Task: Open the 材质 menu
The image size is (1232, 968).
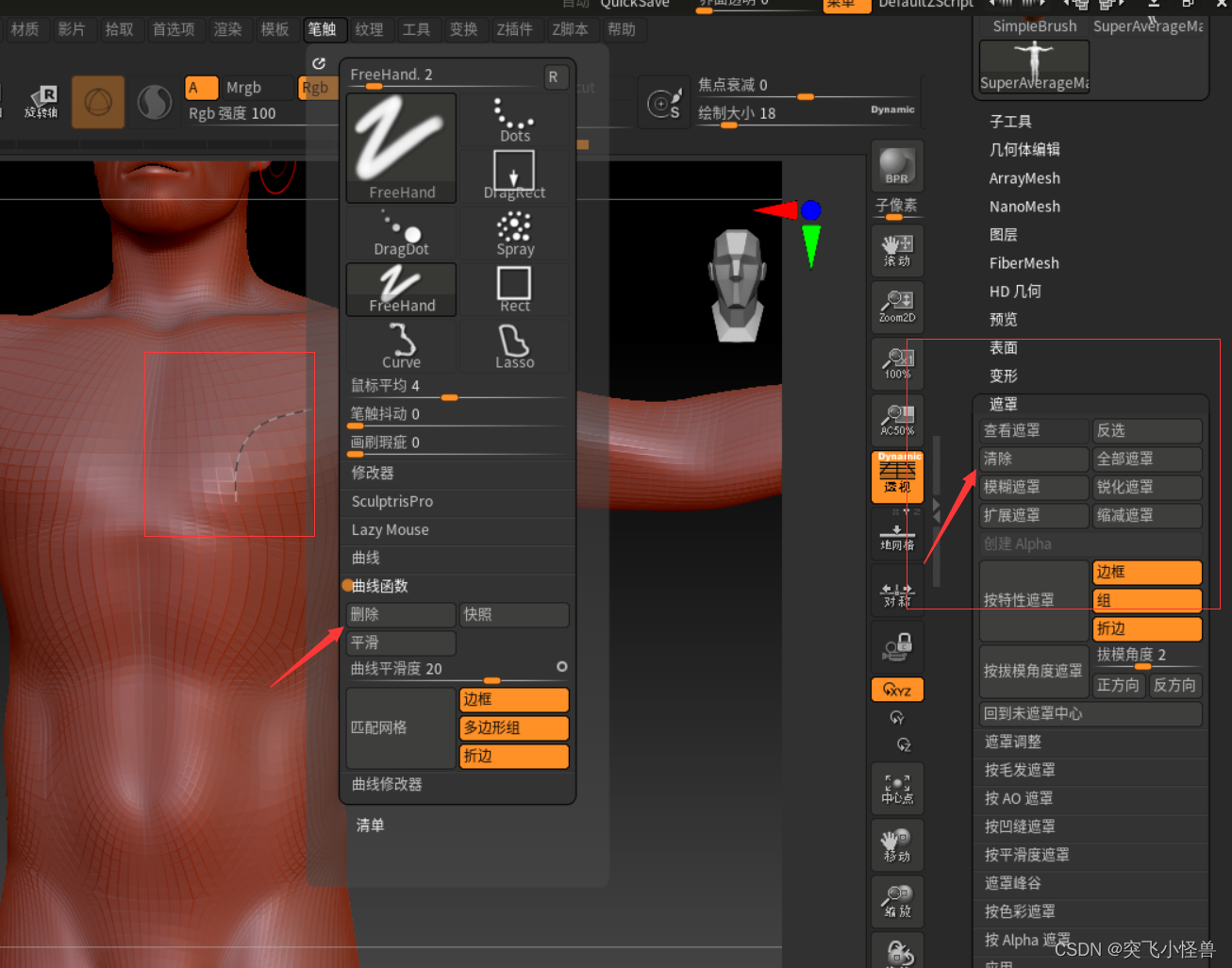Action: (25, 29)
